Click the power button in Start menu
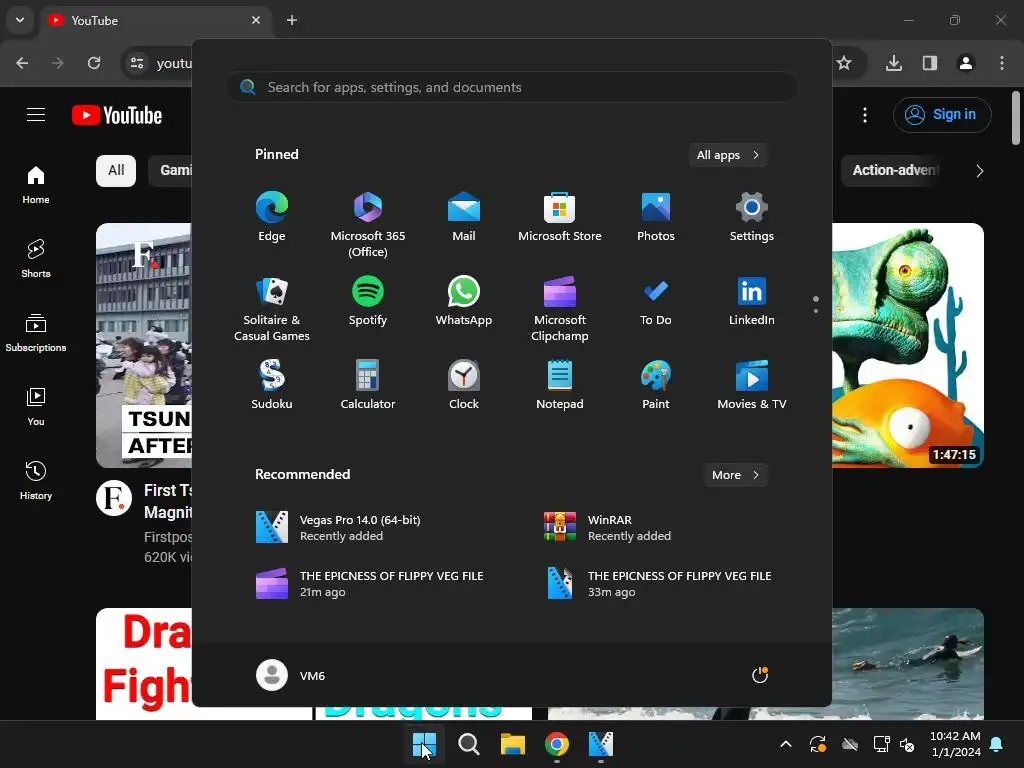This screenshot has width=1024, height=768. (x=760, y=675)
